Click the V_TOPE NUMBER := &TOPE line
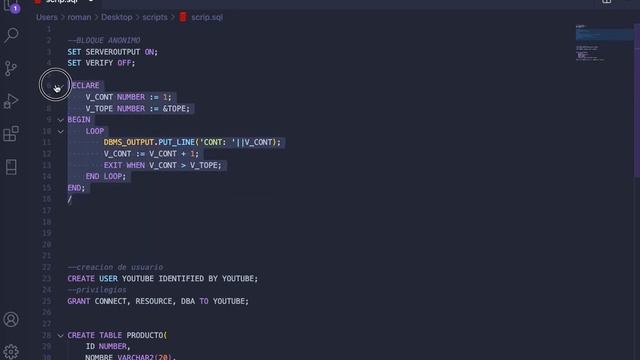The image size is (640, 360). coord(138,109)
